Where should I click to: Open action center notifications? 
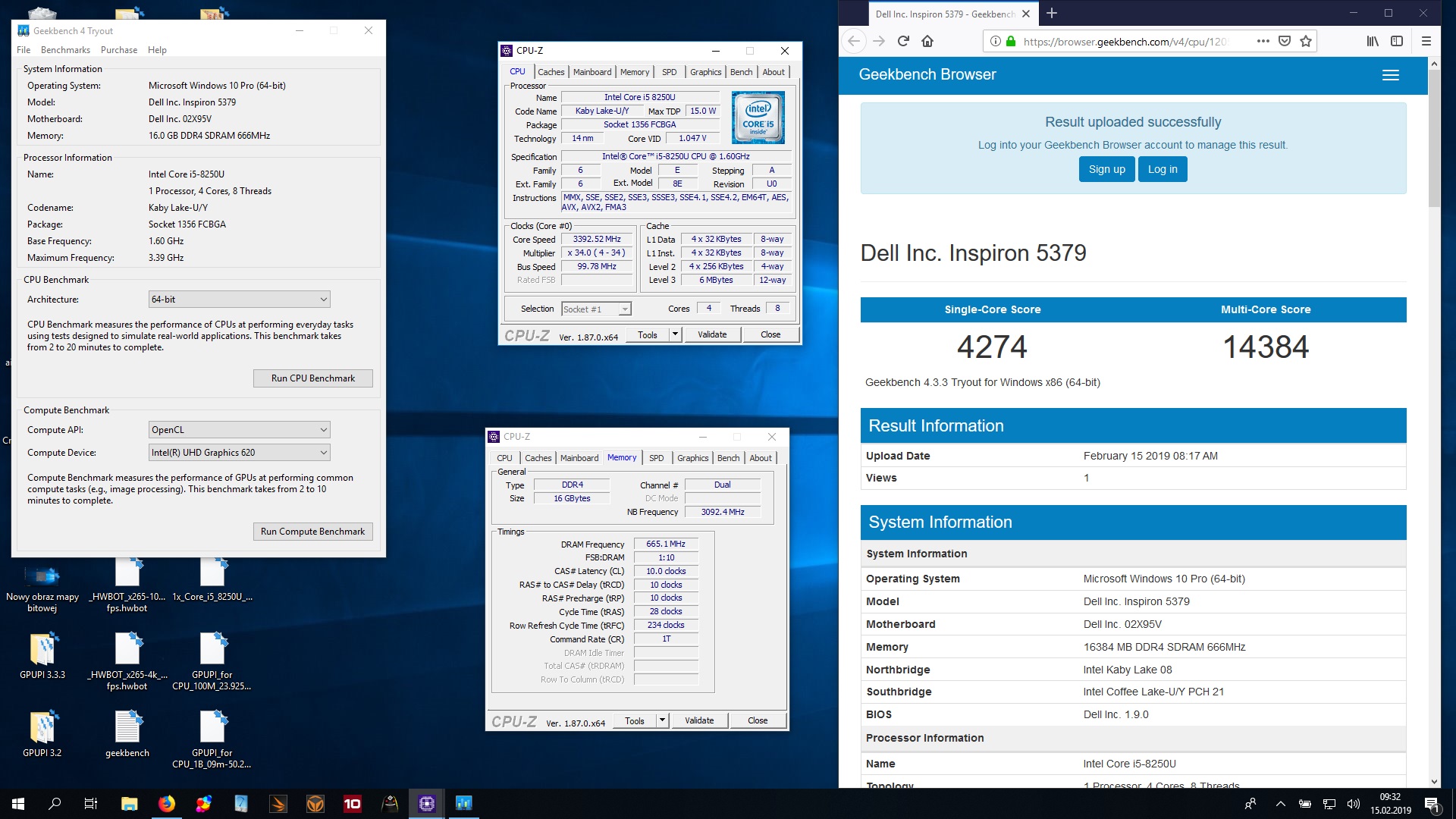click(1432, 804)
